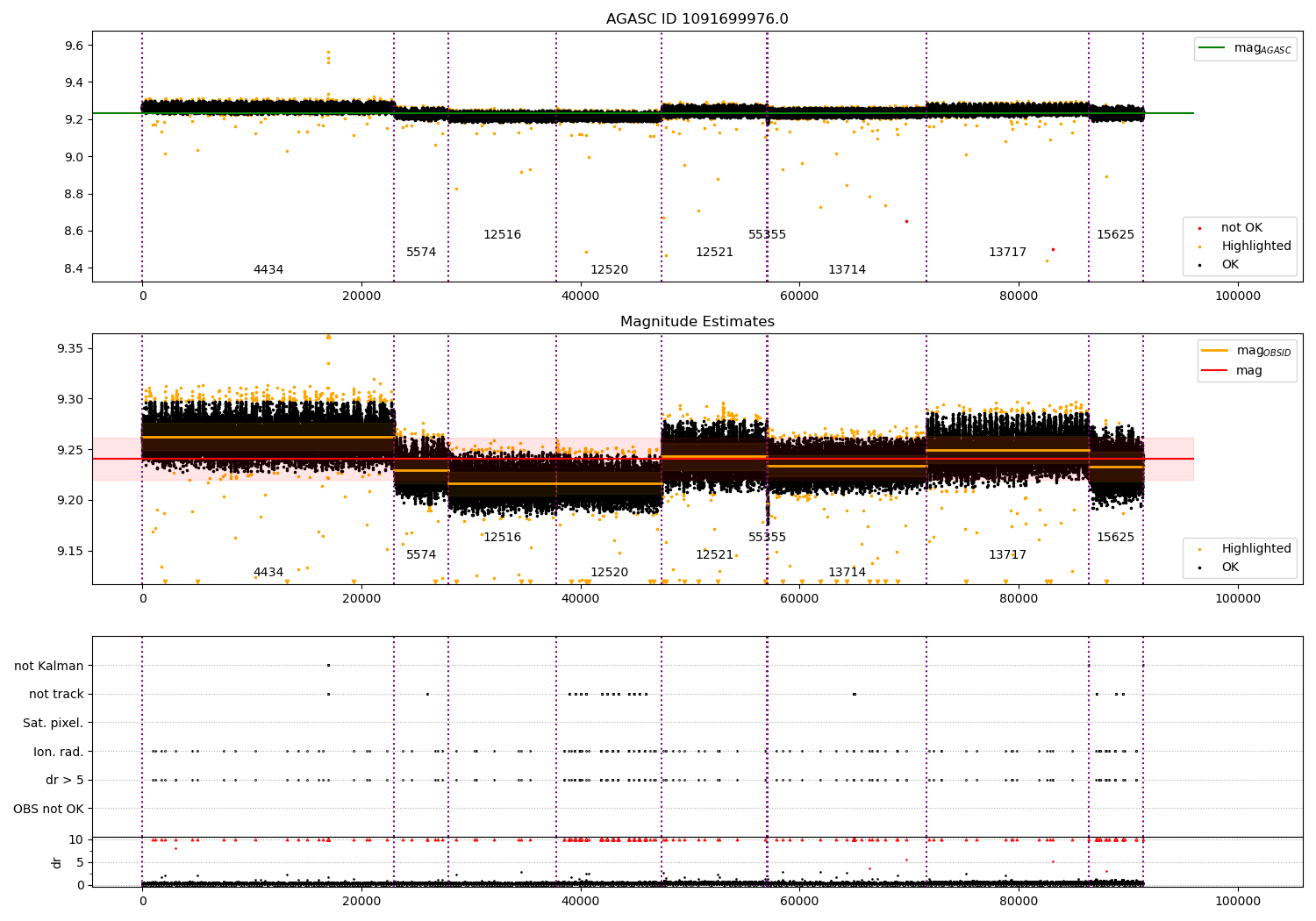Viewport: 1316px width, 921px height.
Task: Click the "Magnitude Estimates" plot title
Action: [697, 322]
